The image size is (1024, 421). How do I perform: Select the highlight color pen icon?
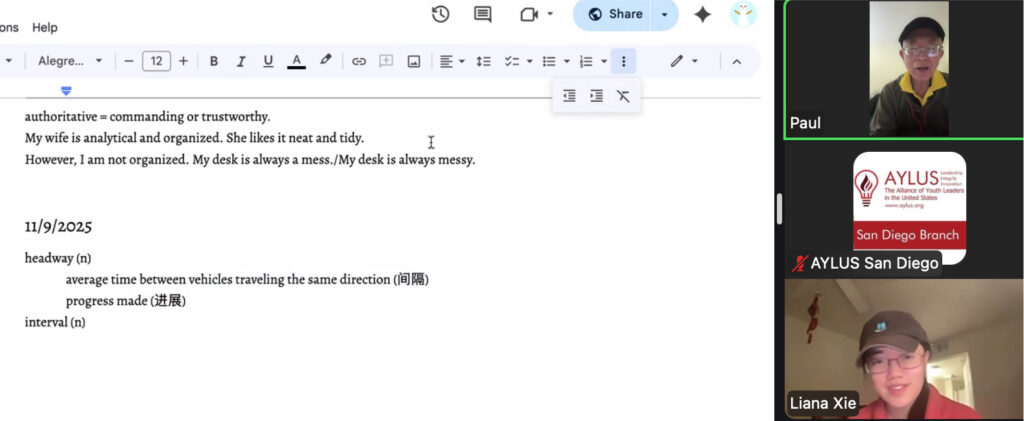coord(325,61)
